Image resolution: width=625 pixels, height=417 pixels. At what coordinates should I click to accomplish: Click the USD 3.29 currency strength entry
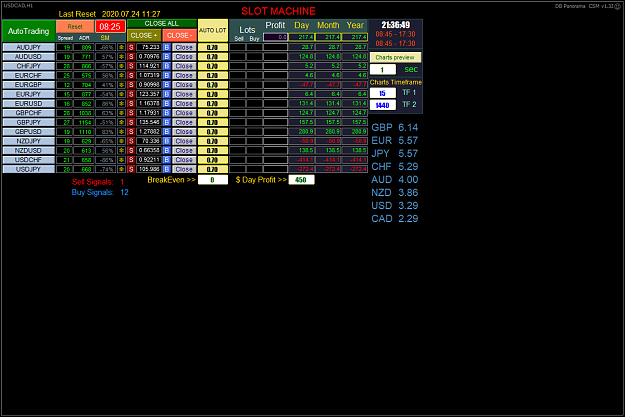click(x=395, y=206)
